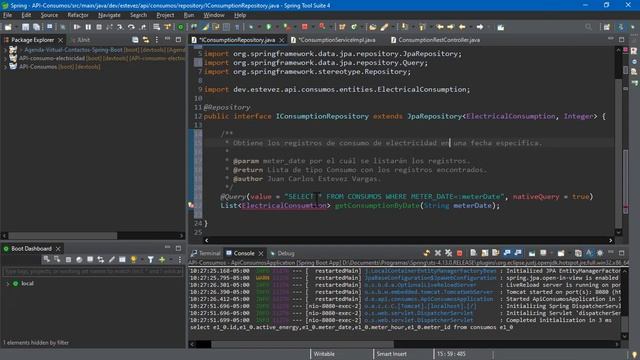Click the Boot Dashboard filter funnel icon
Screen dimensions: 640x360
[x=150, y=260]
